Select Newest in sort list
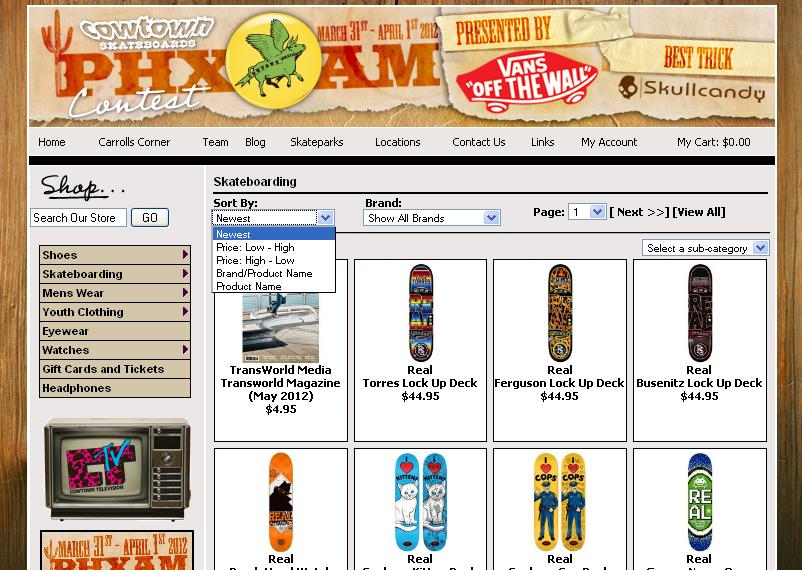802x570 pixels. (x=274, y=234)
